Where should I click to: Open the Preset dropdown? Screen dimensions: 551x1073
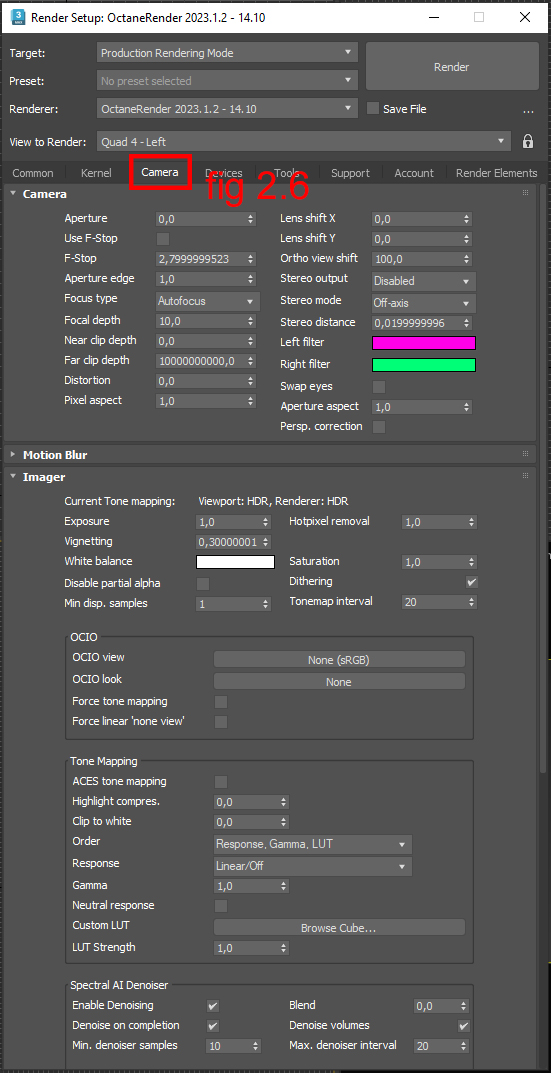pyautogui.click(x=227, y=81)
